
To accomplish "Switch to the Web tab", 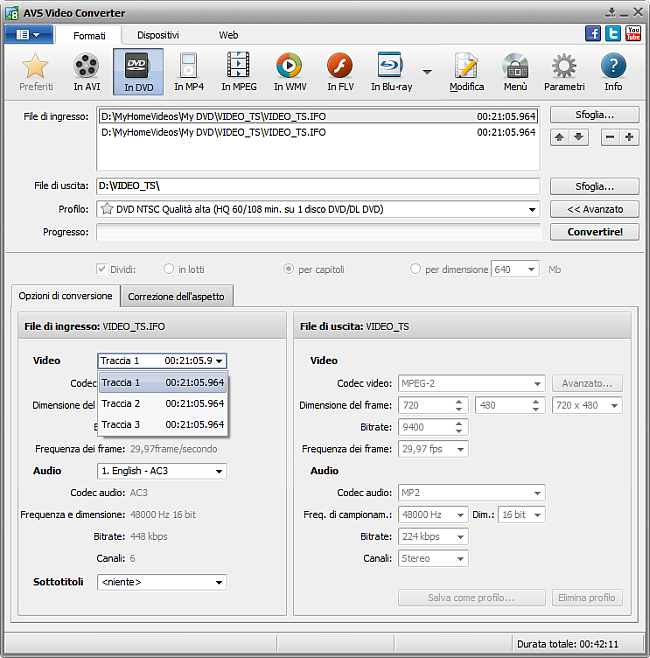I will pos(228,35).
